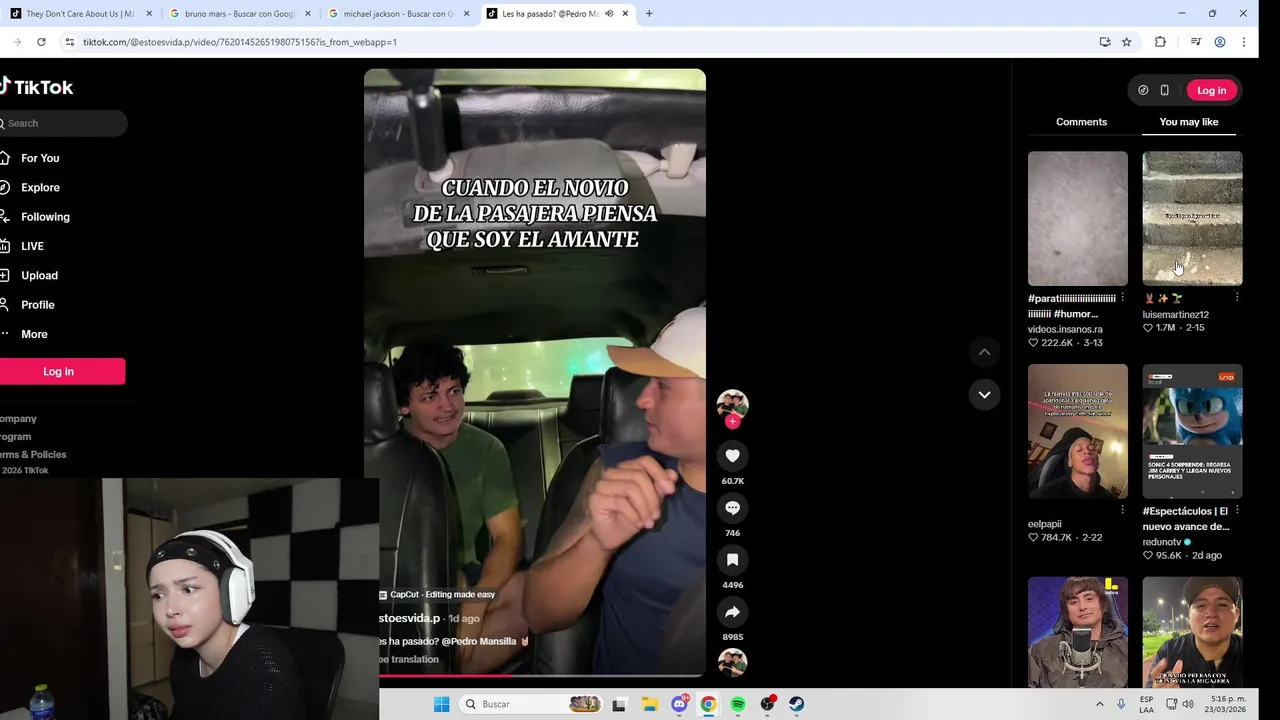Open the CapCut Editing made easy link
Image resolution: width=1280 pixels, height=720 pixels.
point(437,594)
